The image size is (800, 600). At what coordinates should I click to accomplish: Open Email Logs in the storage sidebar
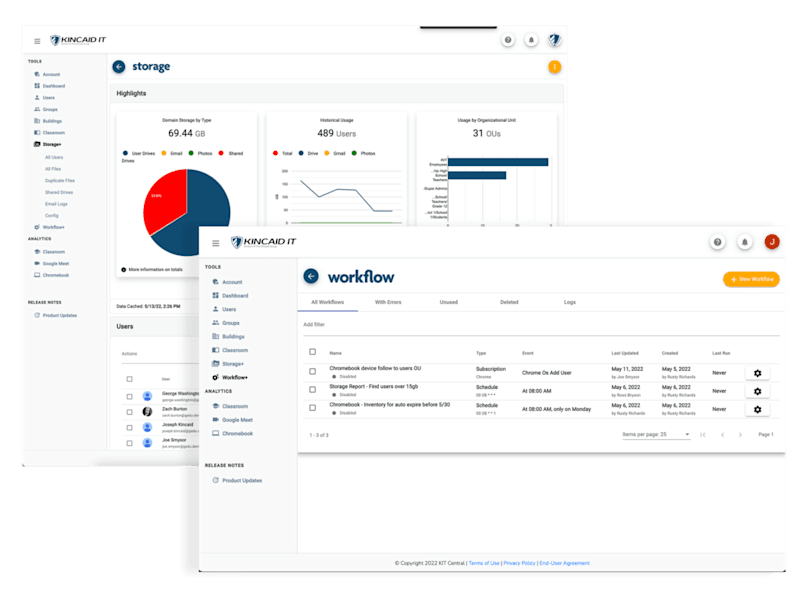coord(56,204)
